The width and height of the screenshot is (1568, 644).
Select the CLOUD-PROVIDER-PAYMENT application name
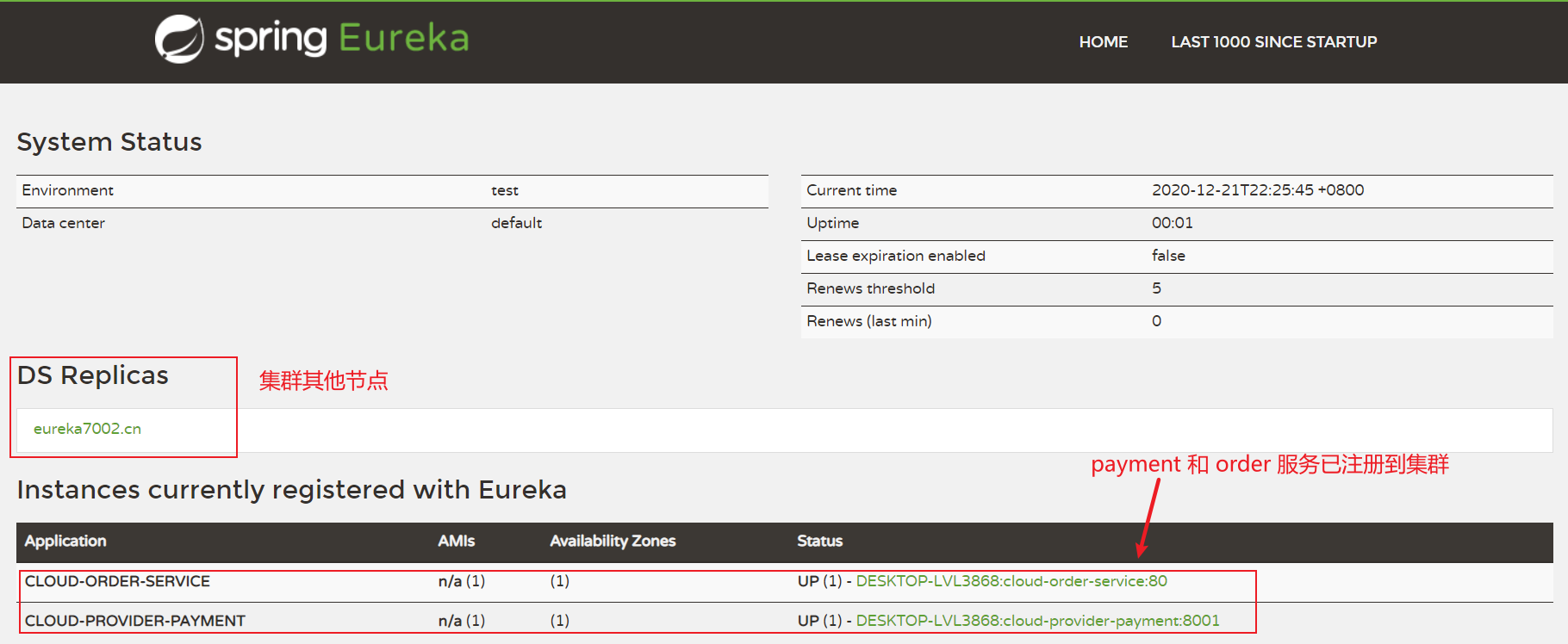click(x=135, y=621)
